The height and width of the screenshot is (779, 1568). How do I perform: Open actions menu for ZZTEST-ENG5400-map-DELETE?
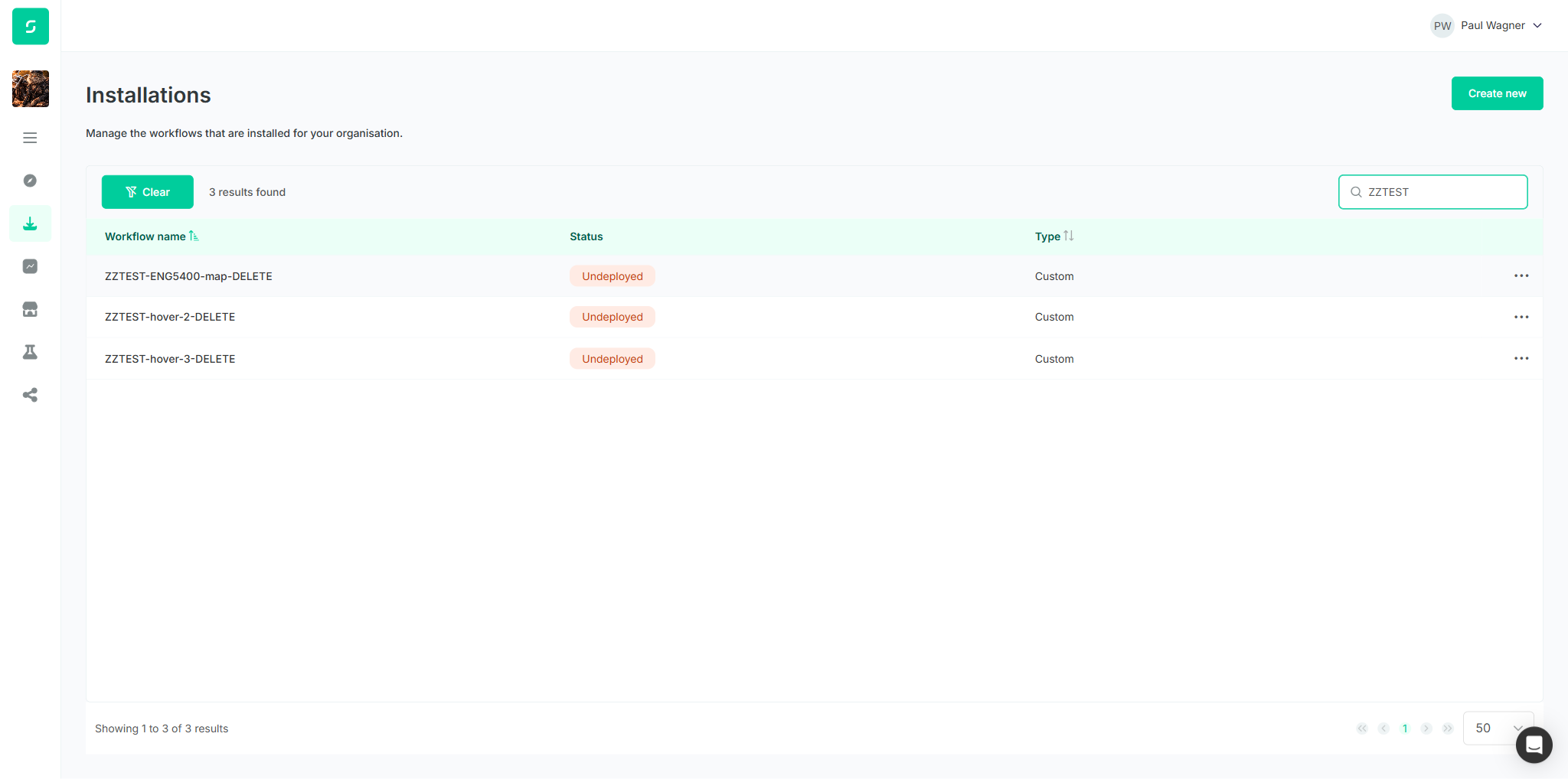click(1521, 275)
